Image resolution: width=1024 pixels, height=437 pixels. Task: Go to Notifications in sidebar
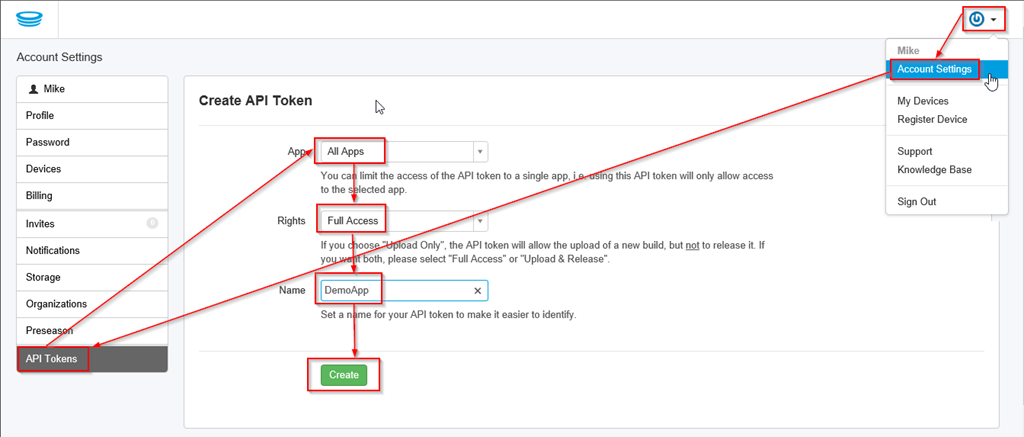53,250
